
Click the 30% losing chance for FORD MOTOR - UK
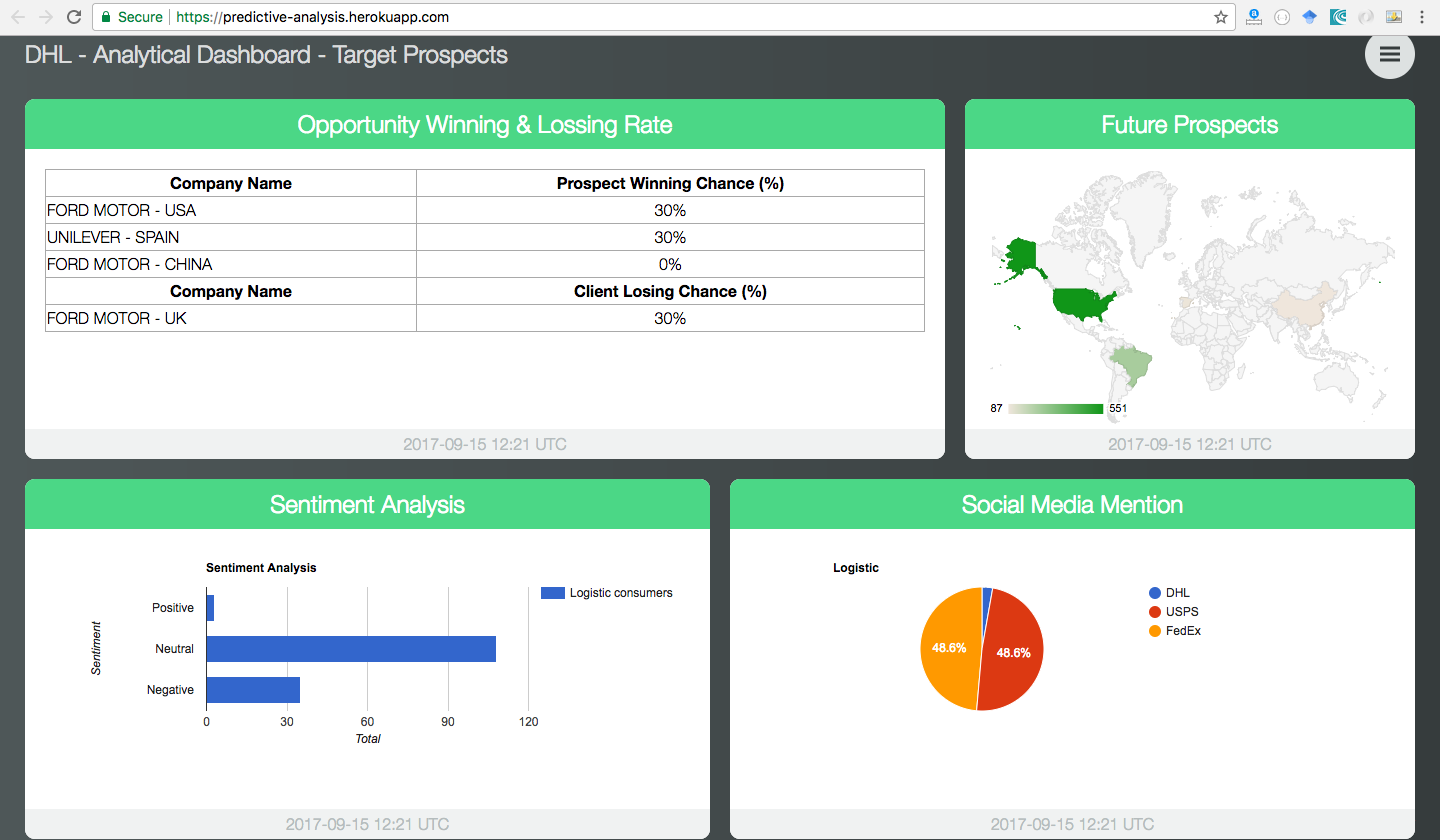tap(670, 318)
